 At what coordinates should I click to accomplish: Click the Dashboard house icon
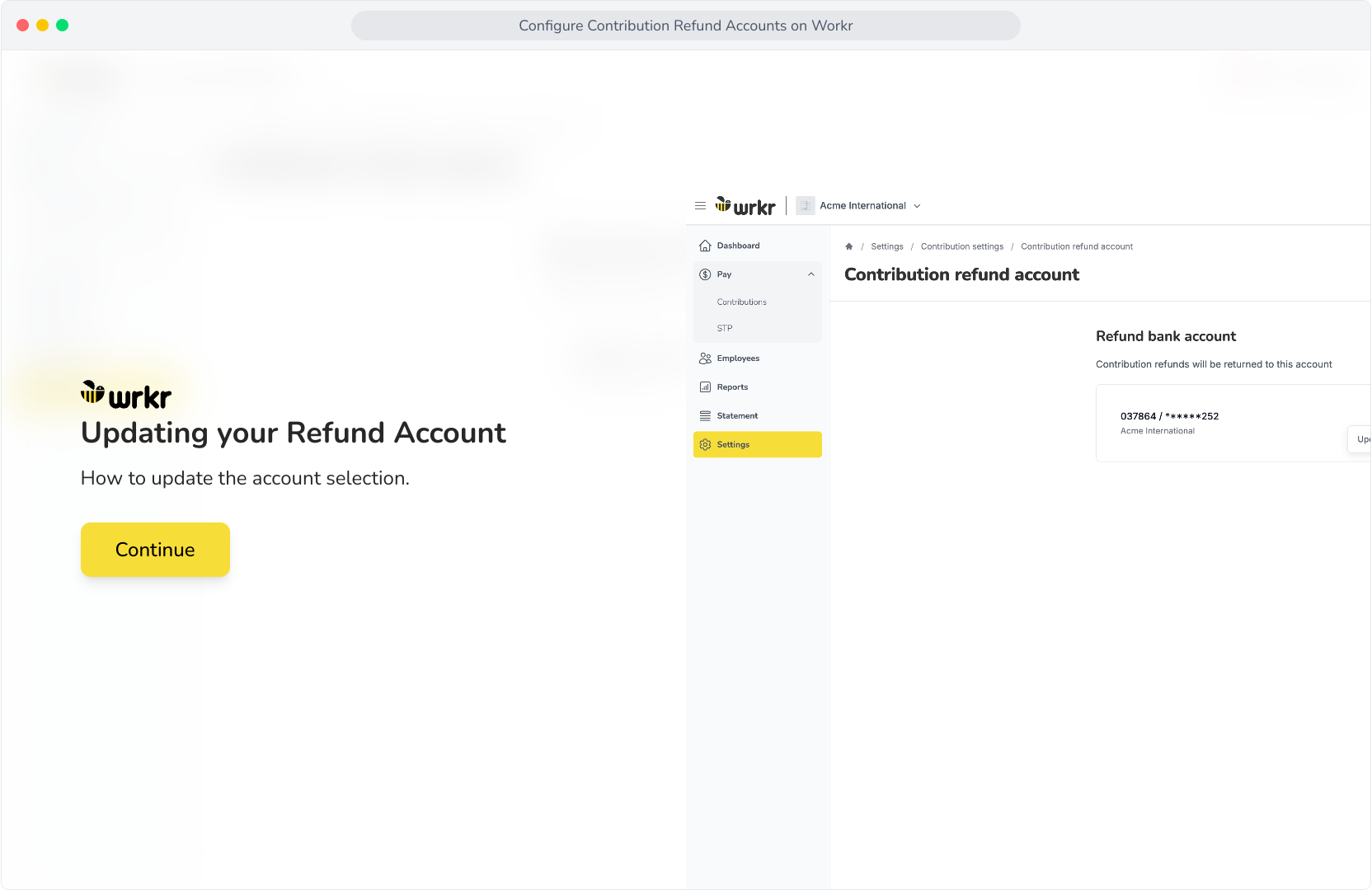pyautogui.click(x=705, y=246)
